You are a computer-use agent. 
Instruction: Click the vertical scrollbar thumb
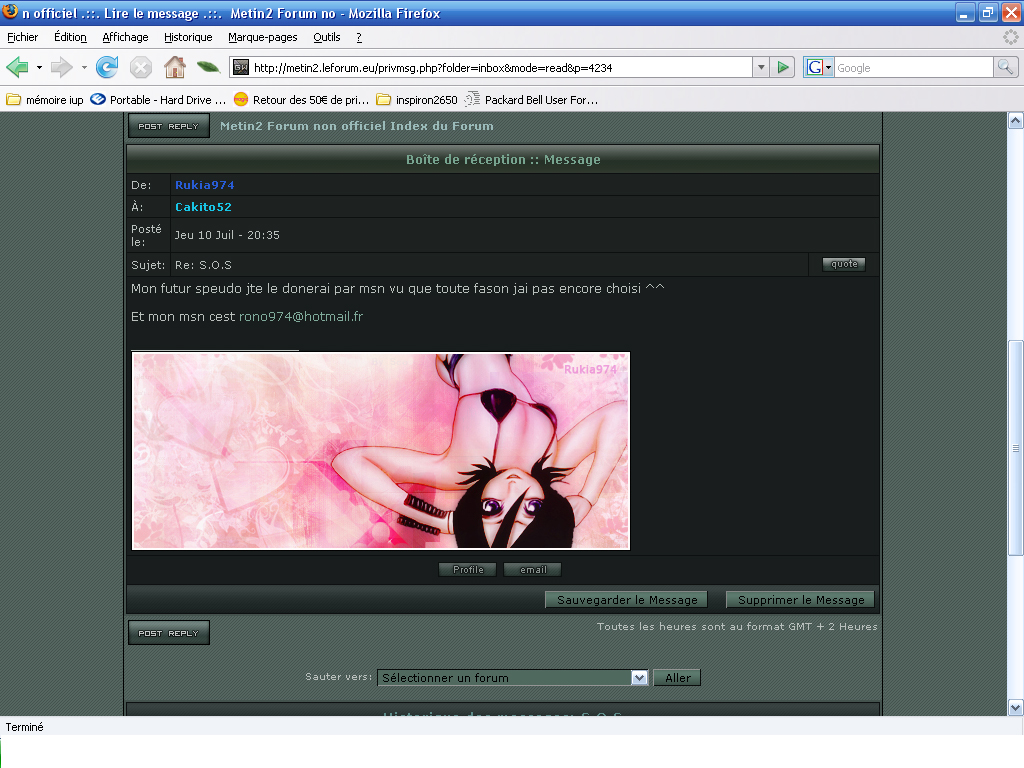coord(1016,448)
